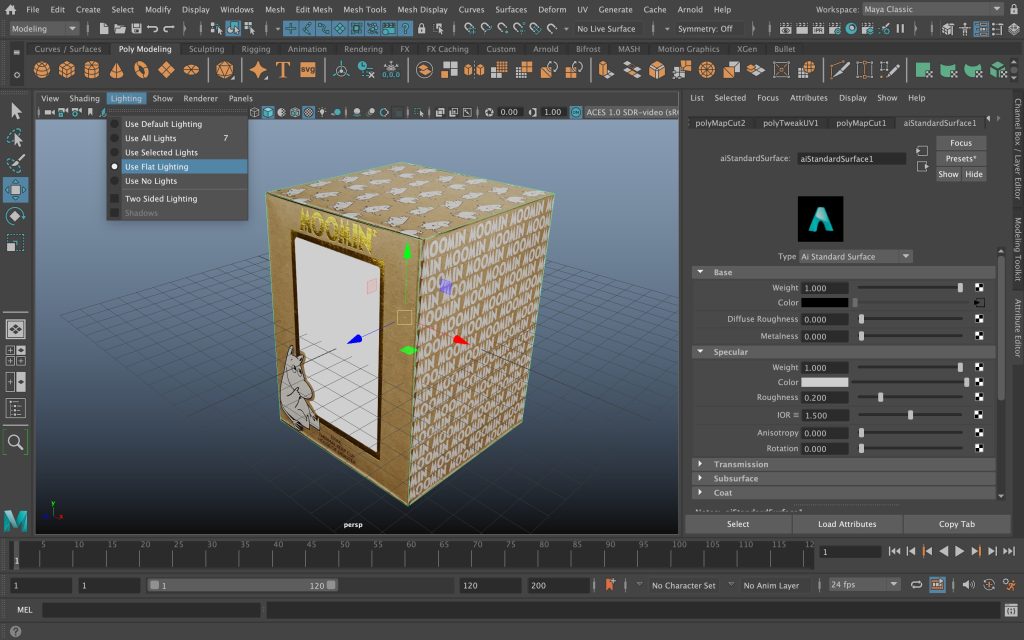
Task: Create a polygon sphere from the shelf
Action: [42, 70]
